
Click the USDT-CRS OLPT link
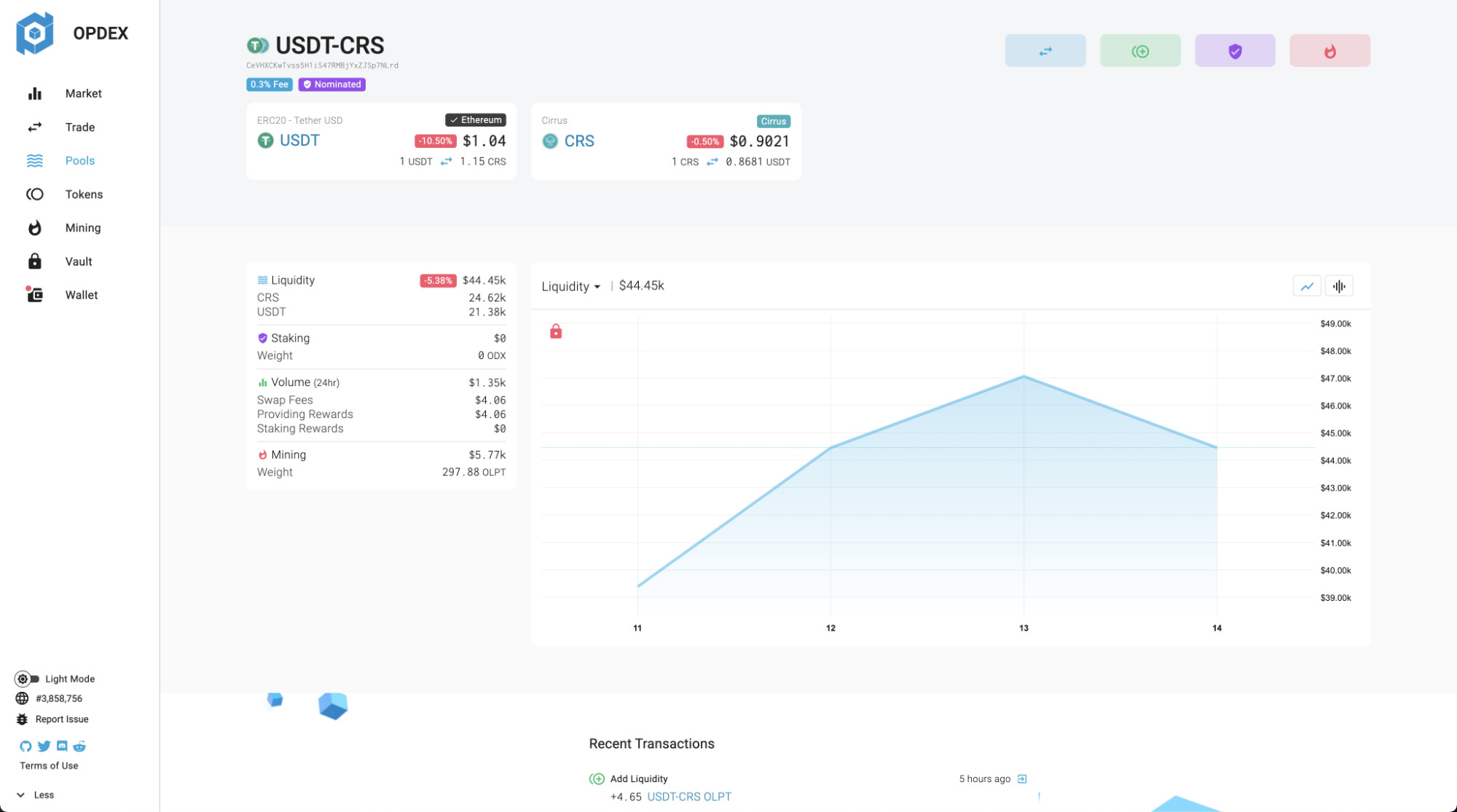click(x=689, y=797)
